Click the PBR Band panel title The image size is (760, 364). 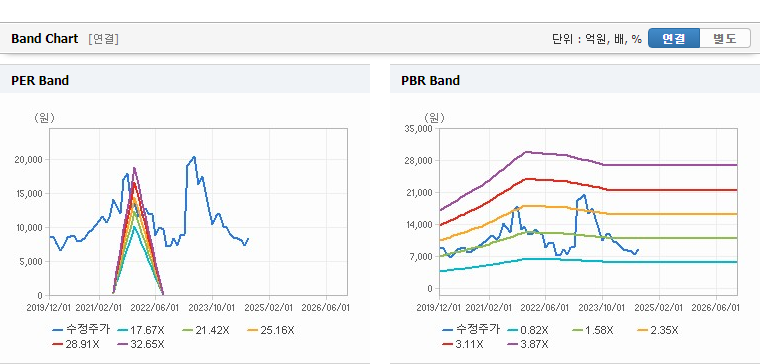430,80
